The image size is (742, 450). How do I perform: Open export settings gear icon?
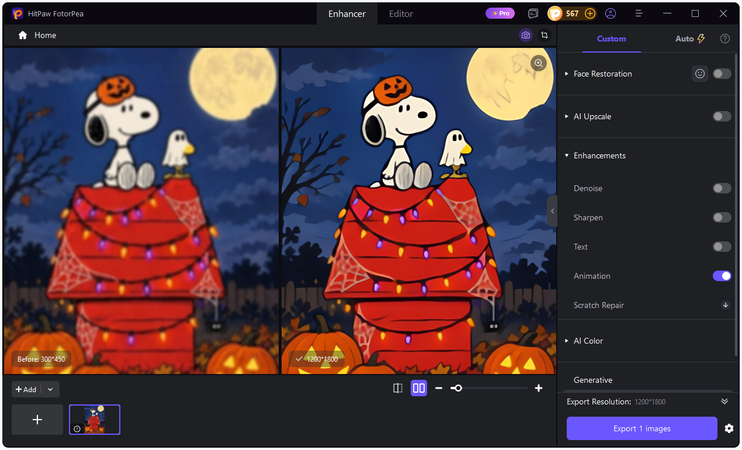click(x=729, y=429)
